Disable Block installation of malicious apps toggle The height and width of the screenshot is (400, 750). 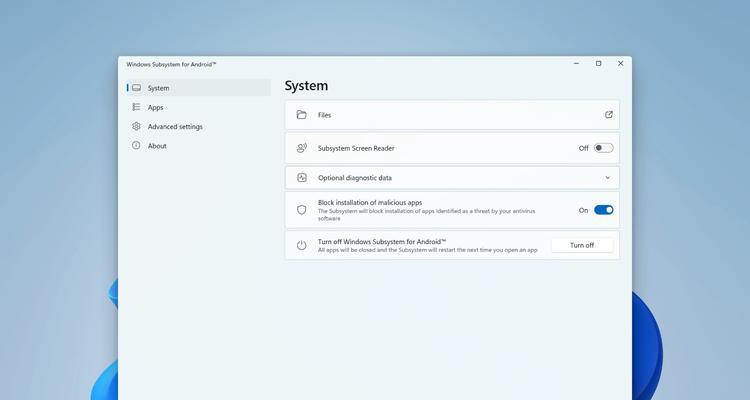click(604, 210)
